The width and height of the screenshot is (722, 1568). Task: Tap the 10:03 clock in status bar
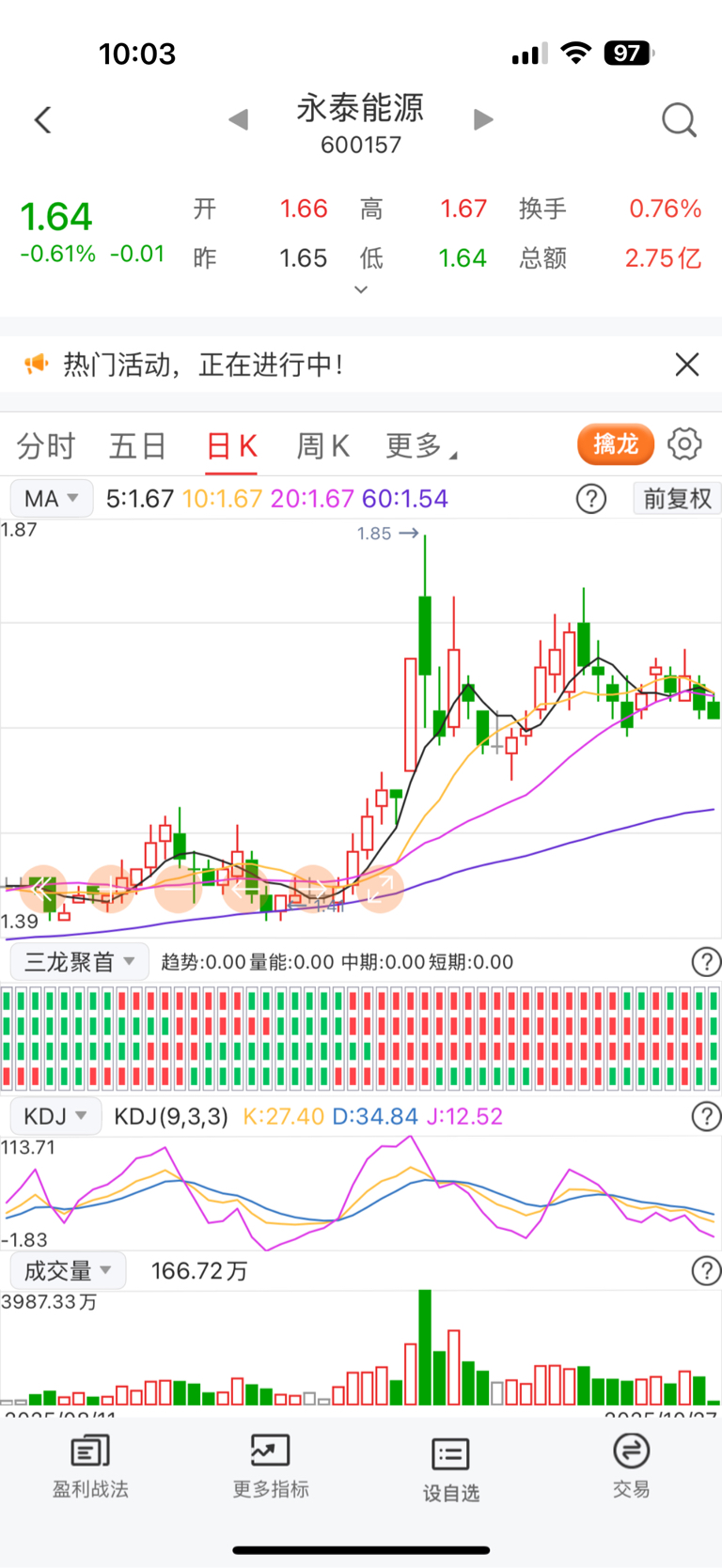(x=137, y=54)
